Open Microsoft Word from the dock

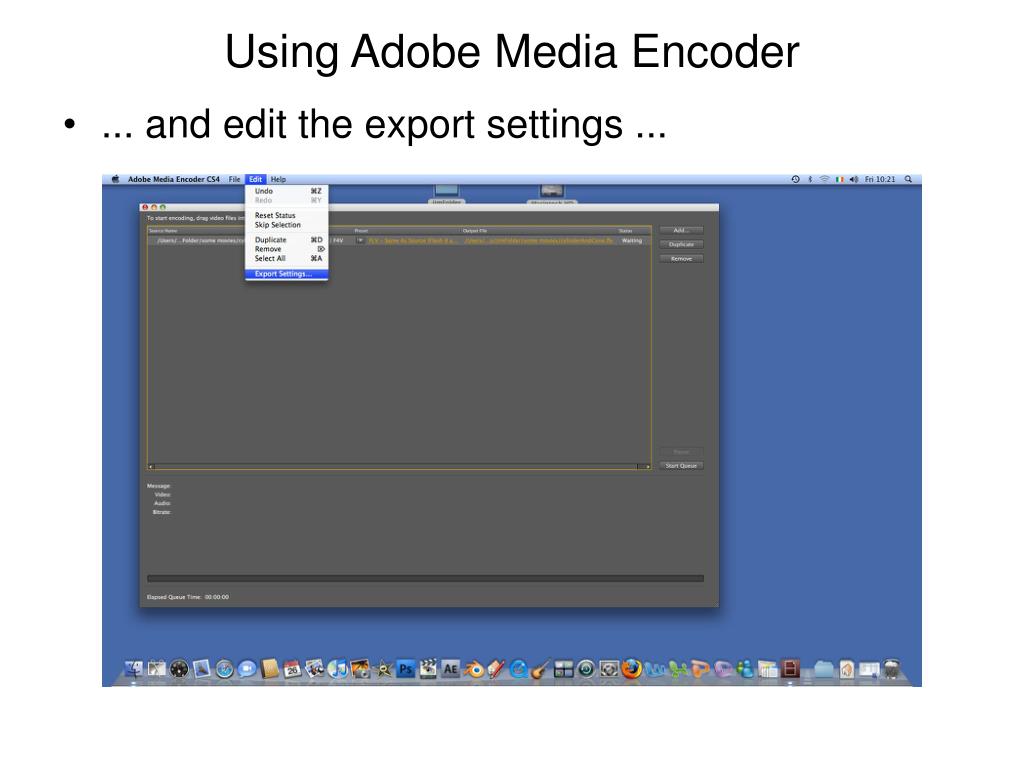(655, 669)
